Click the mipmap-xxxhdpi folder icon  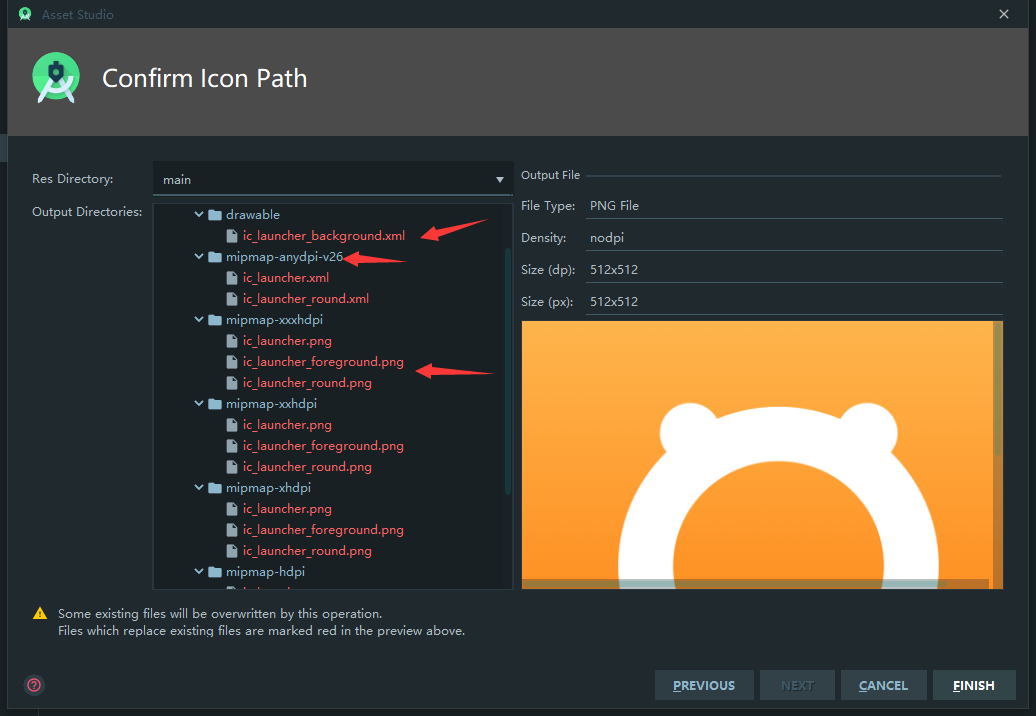[x=215, y=320]
